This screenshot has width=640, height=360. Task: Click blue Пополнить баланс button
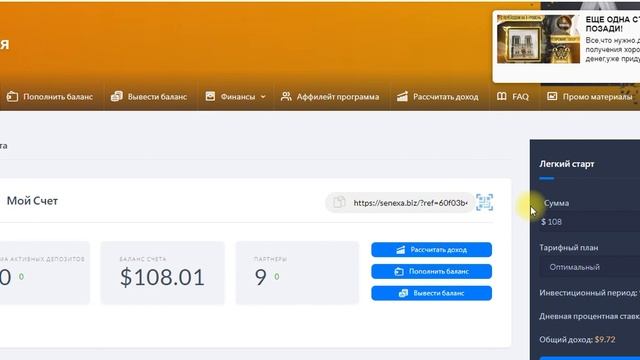click(431, 271)
